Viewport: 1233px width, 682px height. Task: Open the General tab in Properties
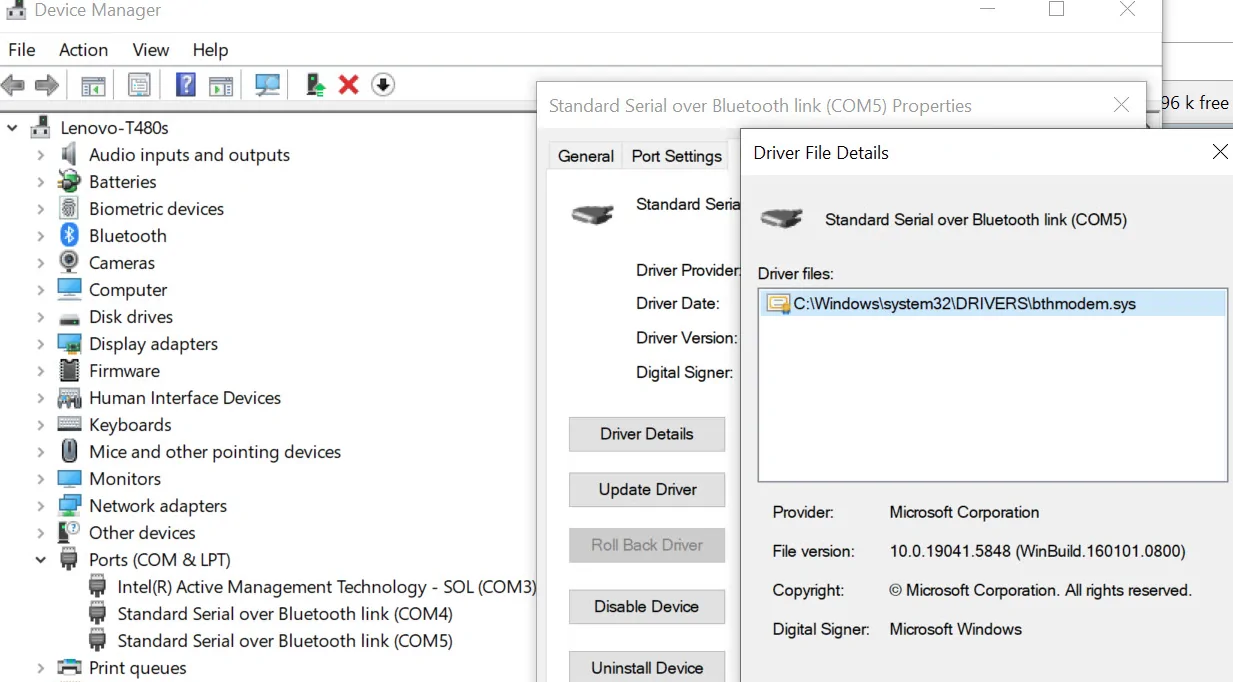click(x=585, y=156)
